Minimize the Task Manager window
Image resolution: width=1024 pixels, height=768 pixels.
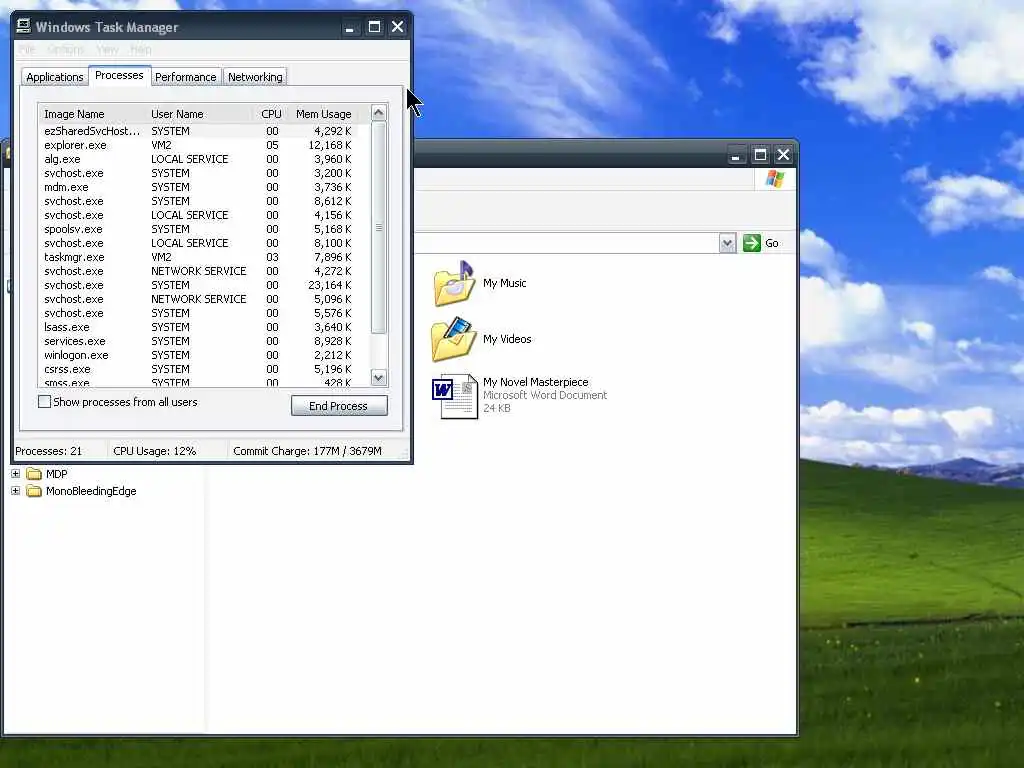[350, 27]
